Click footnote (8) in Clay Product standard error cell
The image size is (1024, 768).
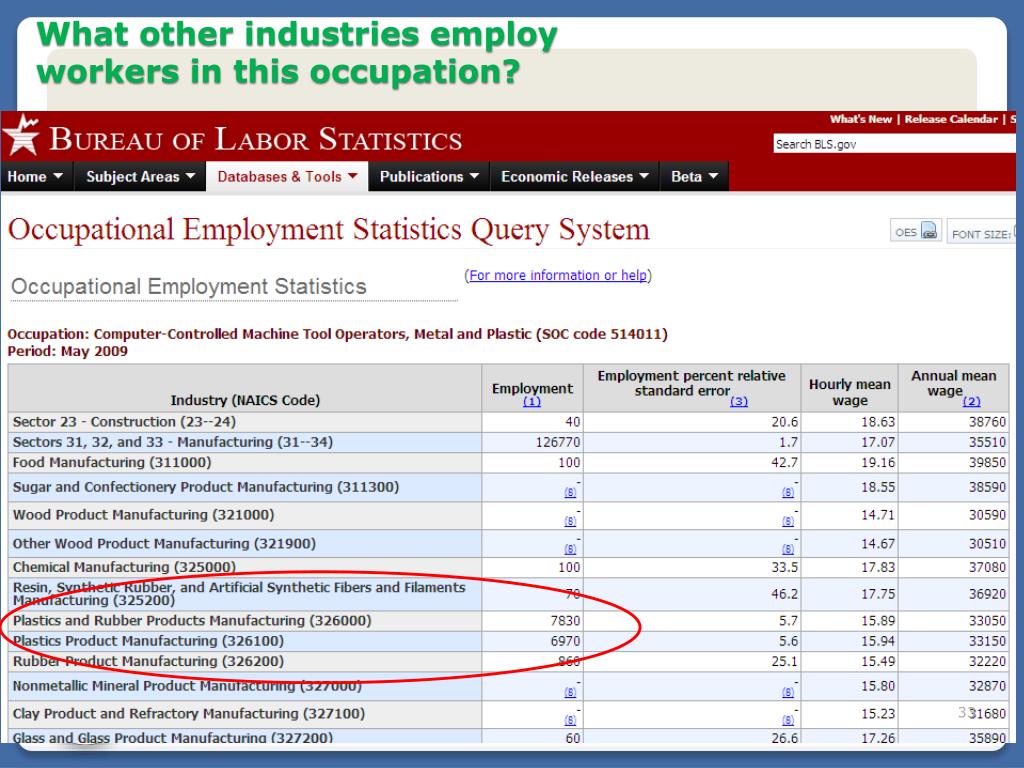[788, 720]
